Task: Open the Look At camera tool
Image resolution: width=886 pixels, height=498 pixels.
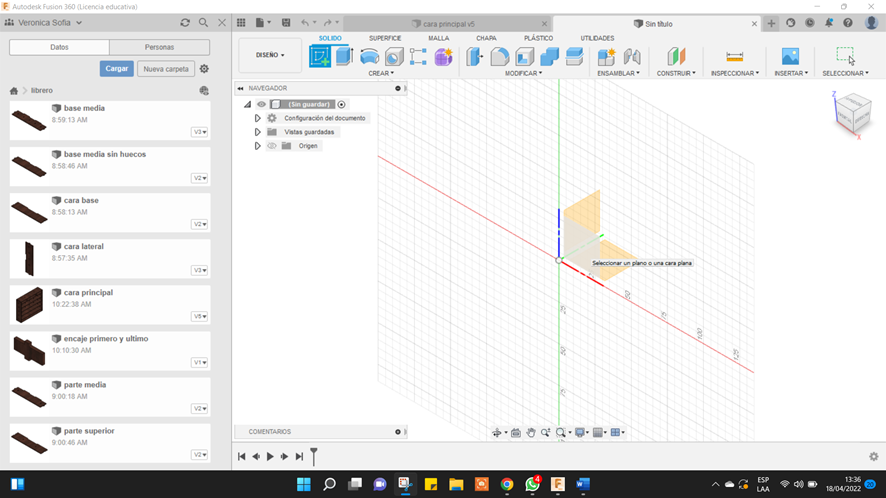Action: tap(516, 432)
